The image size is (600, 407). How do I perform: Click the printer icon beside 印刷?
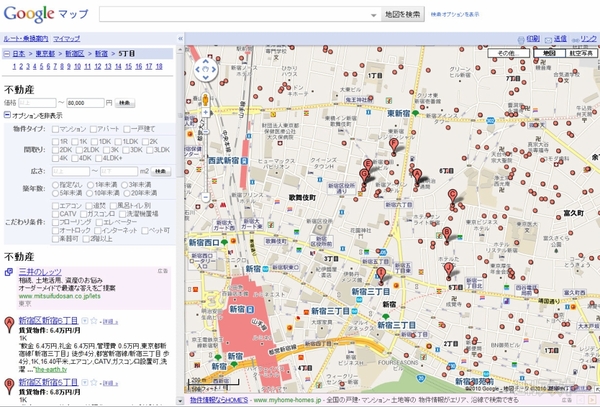tap(521, 39)
